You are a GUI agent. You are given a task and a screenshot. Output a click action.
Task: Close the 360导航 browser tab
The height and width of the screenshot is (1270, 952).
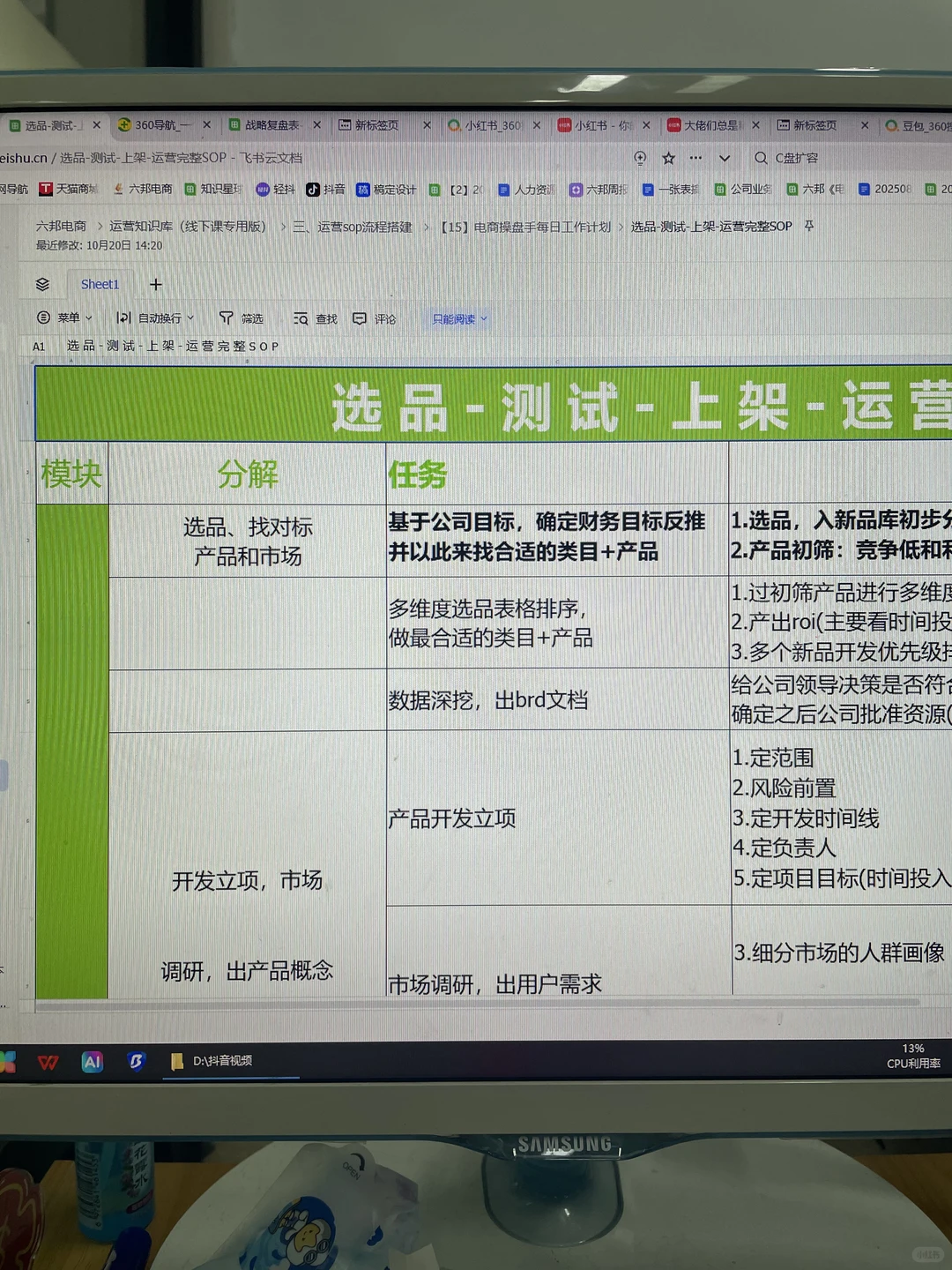pos(207,125)
